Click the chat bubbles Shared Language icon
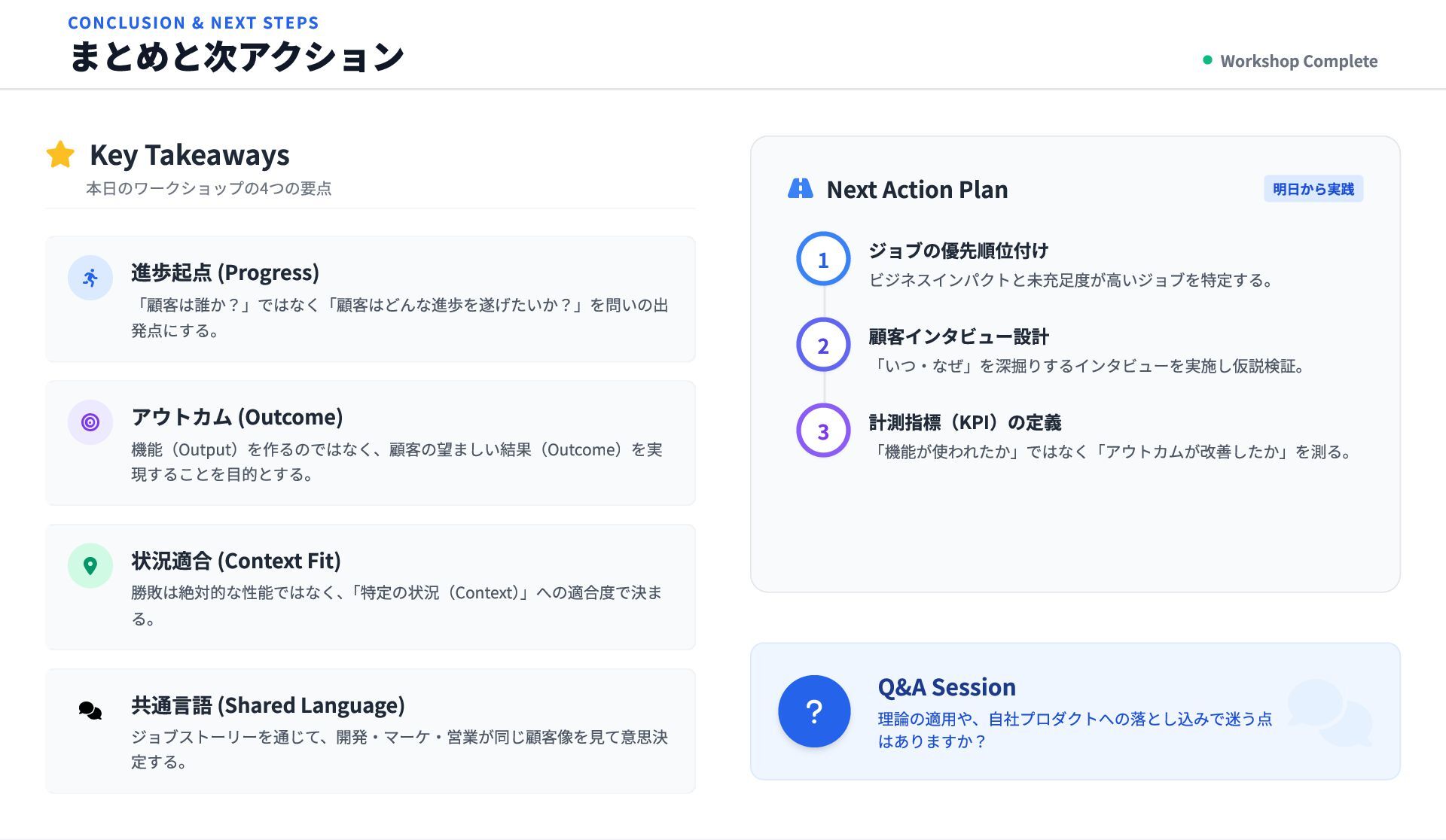The height and width of the screenshot is (840, 1446). click(x=90, y=710)
